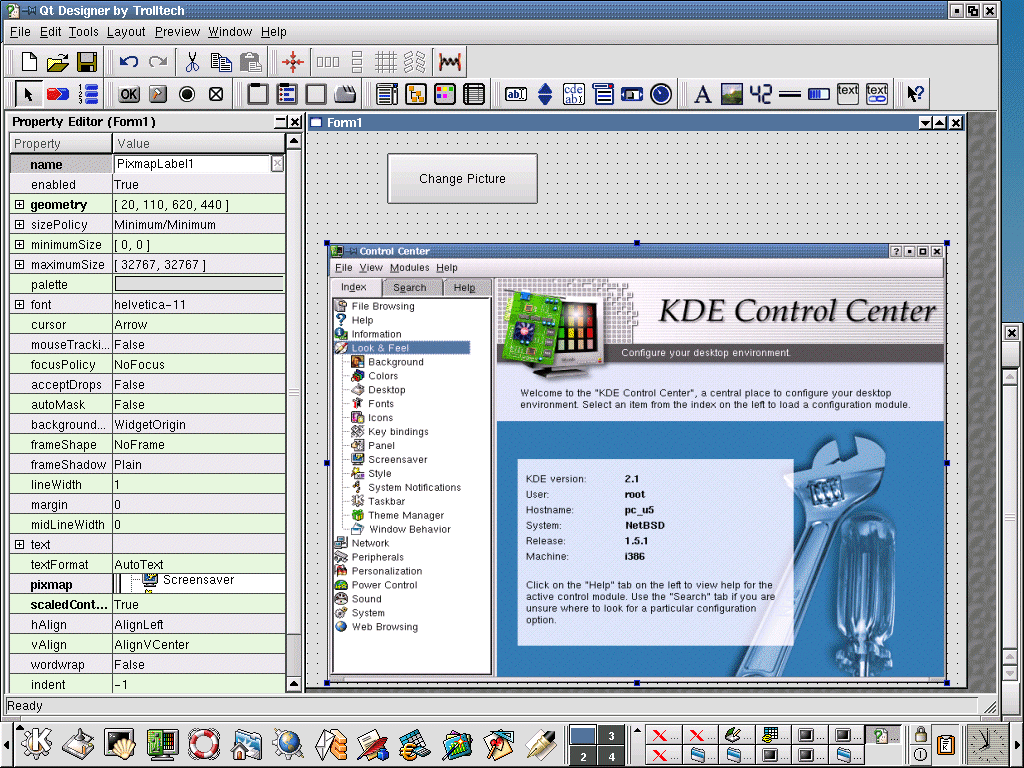Lay out widgets in a grid
The width and height of the screenshot is (1024, 768).
click(x=385, y=62)
